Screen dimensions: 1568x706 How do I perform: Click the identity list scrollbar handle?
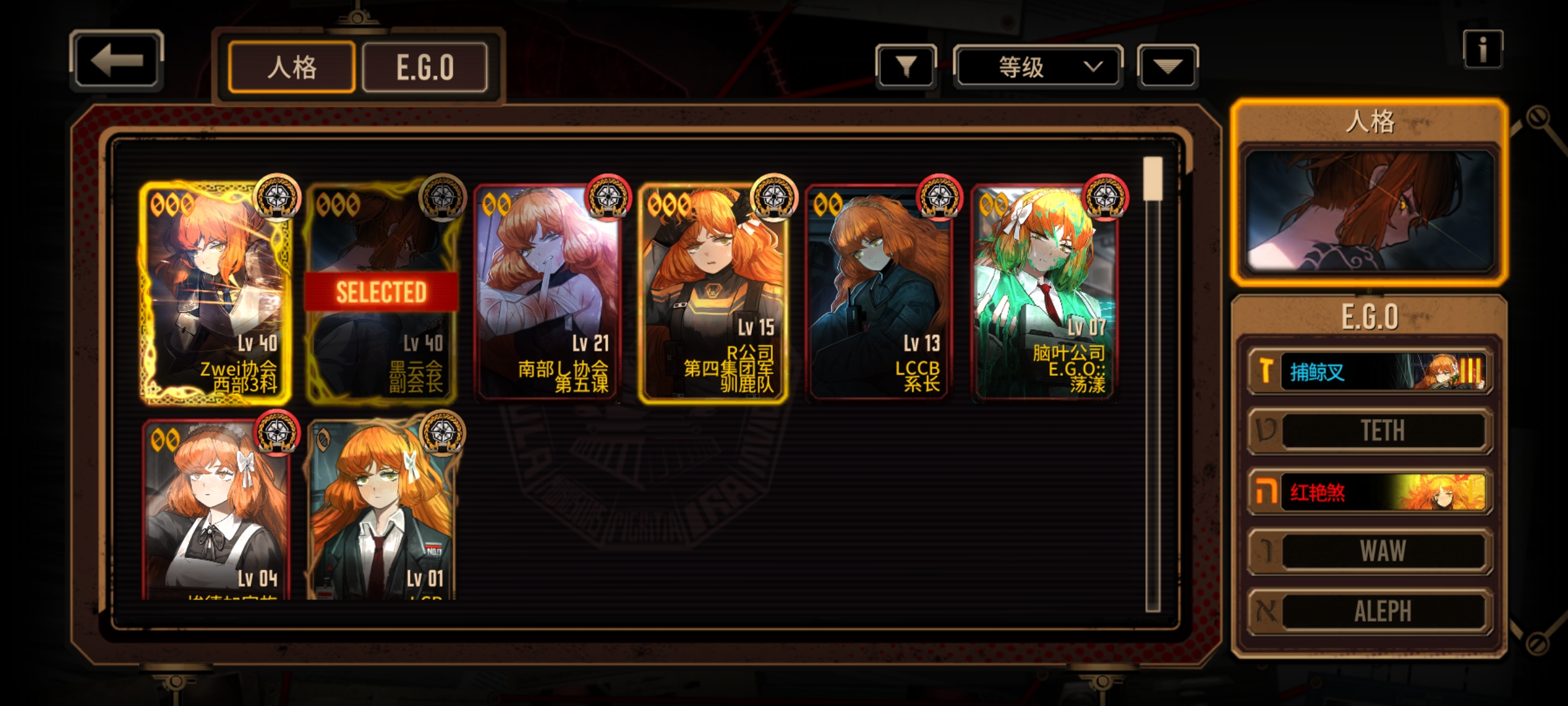point(1152,178)
